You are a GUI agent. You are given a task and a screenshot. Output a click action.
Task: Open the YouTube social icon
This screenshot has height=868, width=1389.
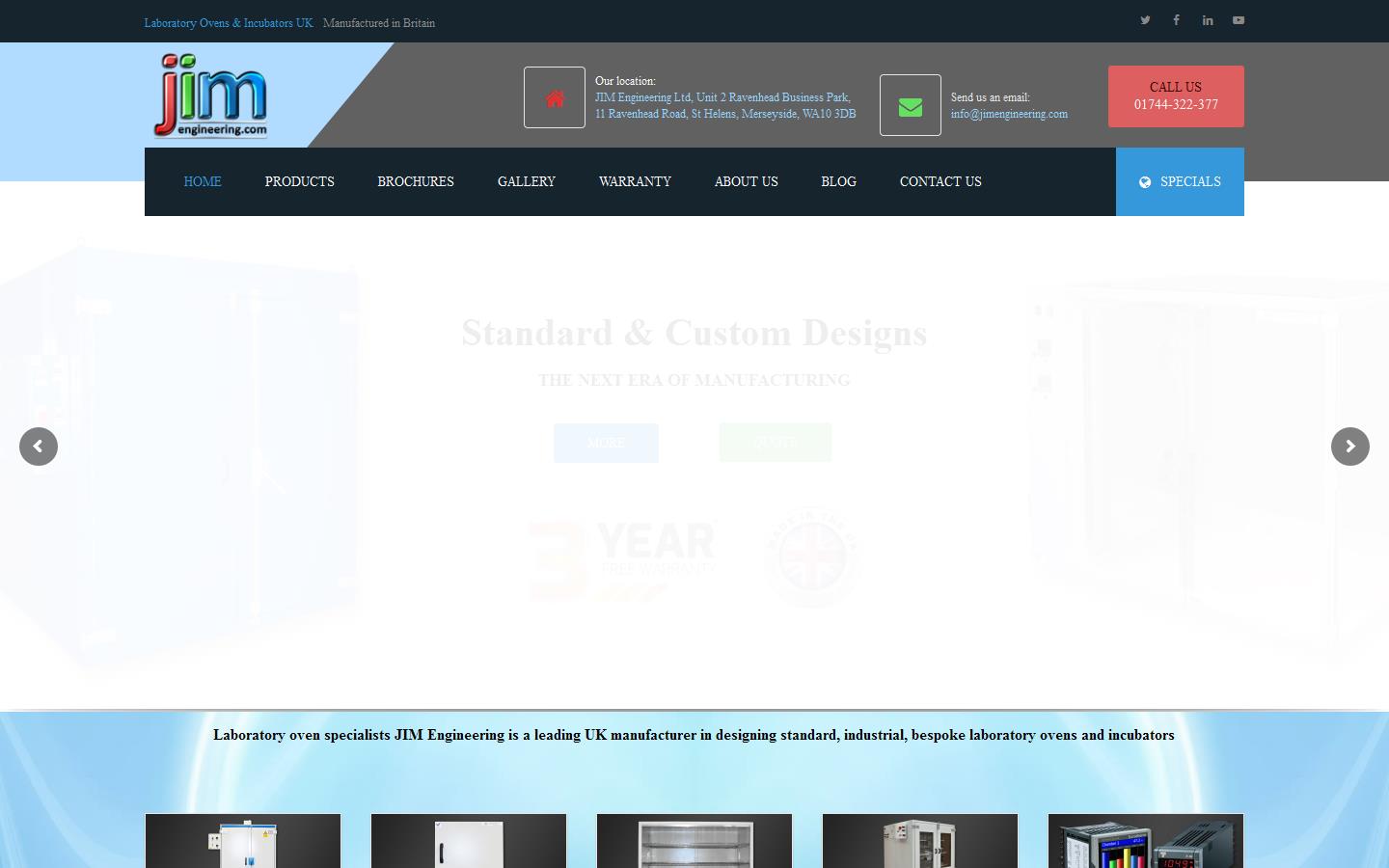tap(1238, 19)
